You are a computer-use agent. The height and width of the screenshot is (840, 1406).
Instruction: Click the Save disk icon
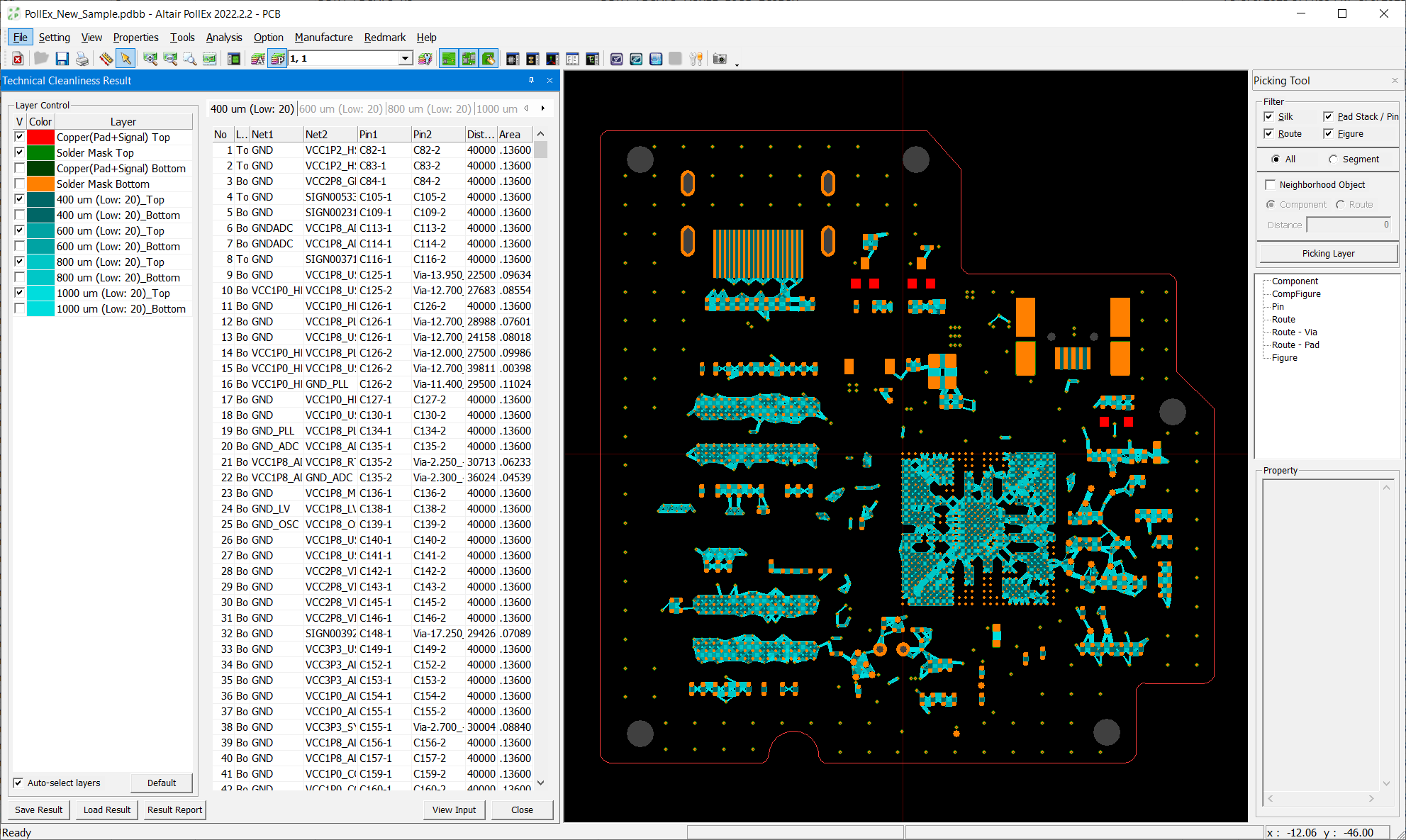pyautogui.click(x=62, y=59)
